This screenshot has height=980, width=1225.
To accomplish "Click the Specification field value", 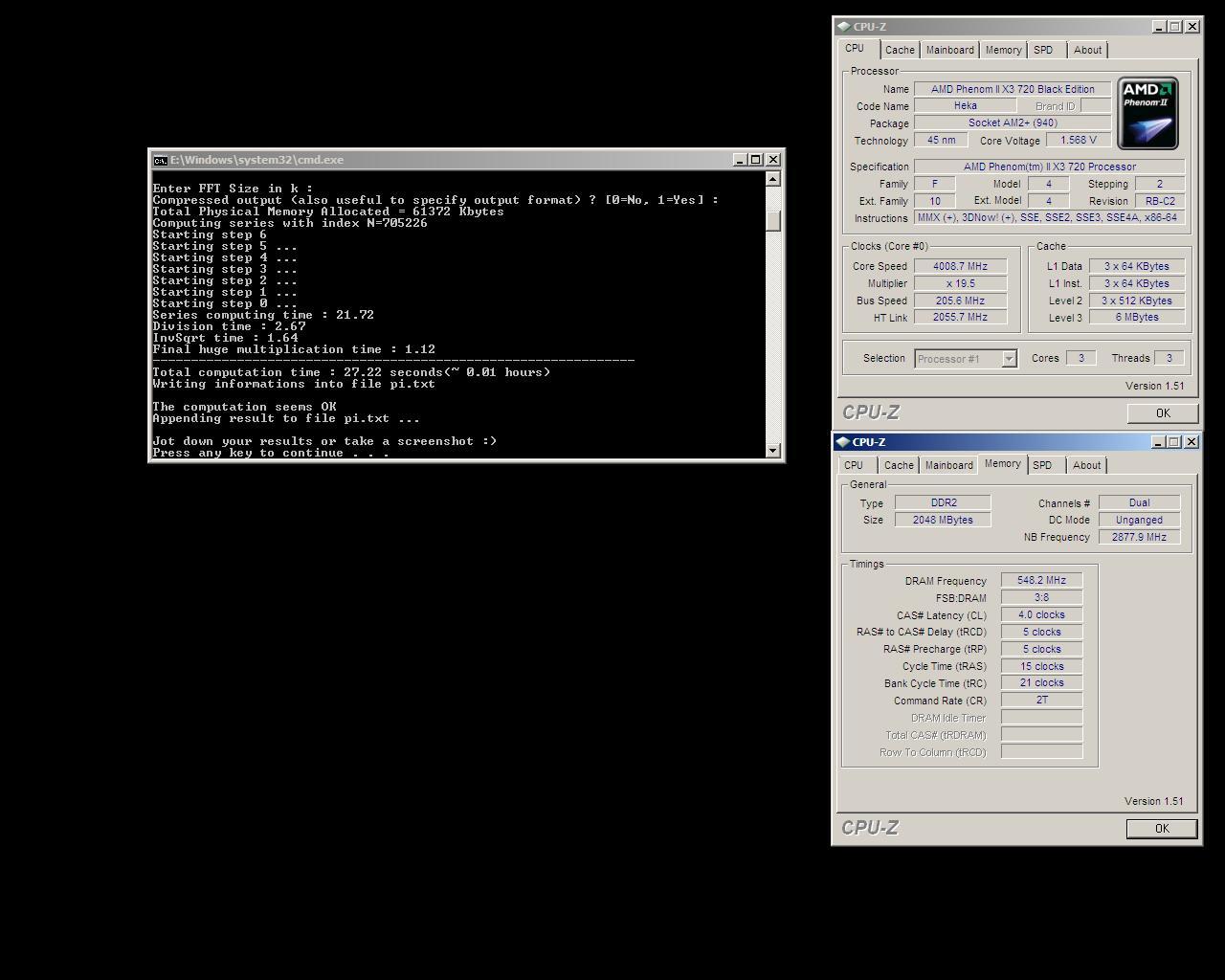I will pyautogui.click(x=1050, y=167).
